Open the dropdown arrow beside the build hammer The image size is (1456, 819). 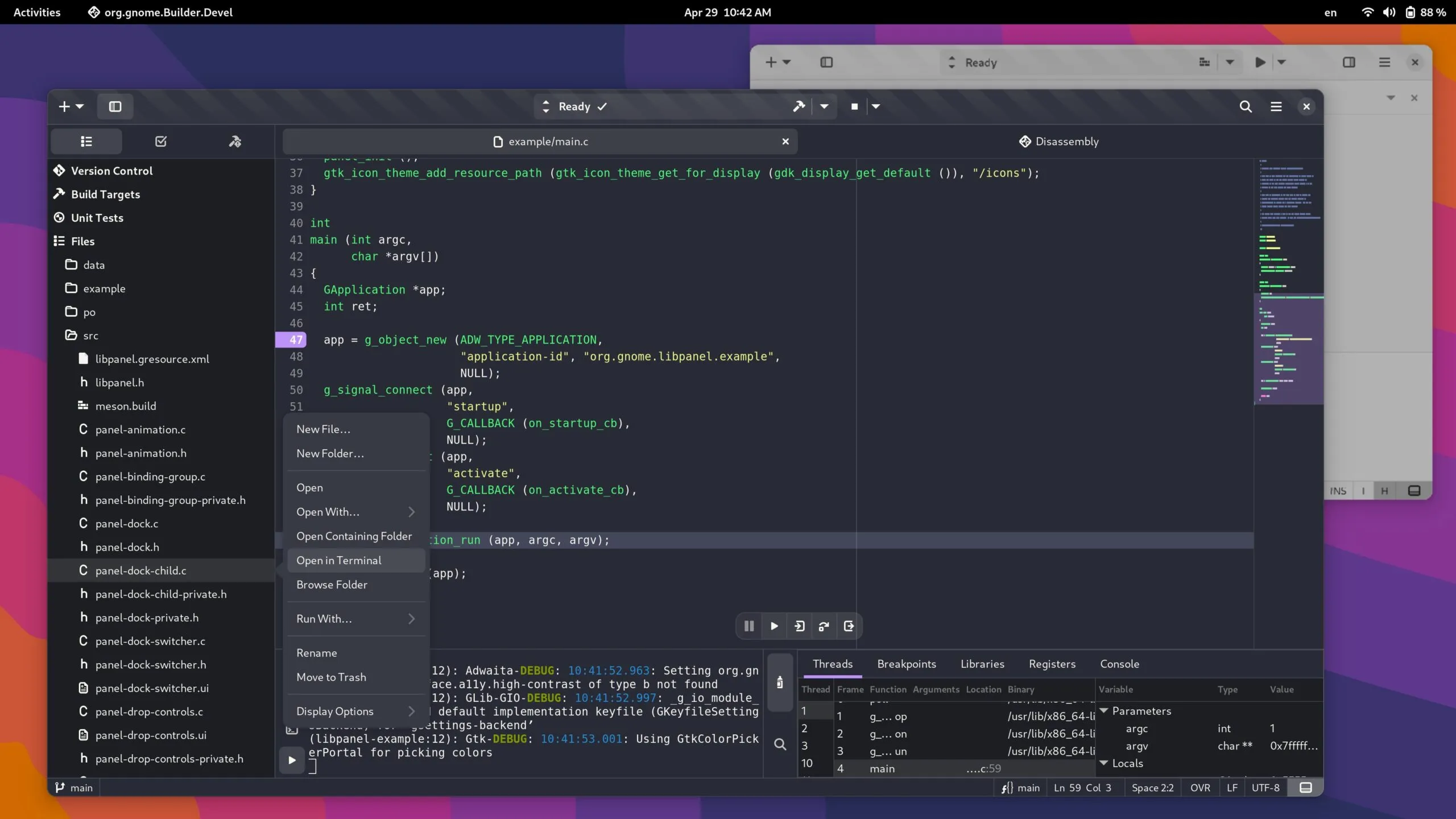click(x=824, y=106)
